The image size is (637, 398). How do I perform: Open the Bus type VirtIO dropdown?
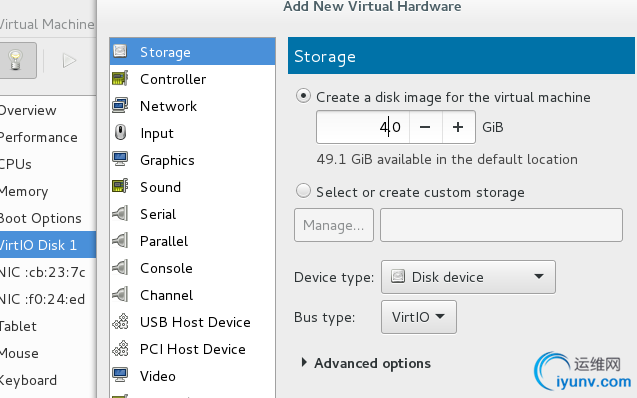click(x=418, y=317)
